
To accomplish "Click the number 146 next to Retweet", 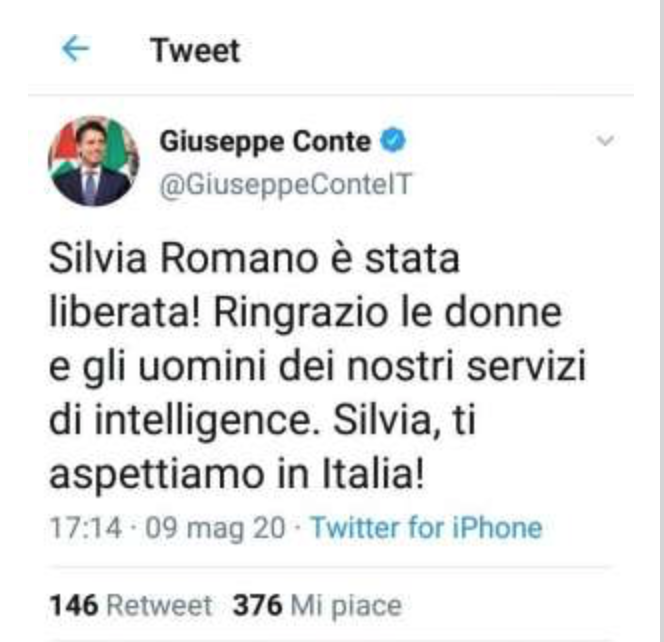I will pyautogui.click(x=74, y=606).
